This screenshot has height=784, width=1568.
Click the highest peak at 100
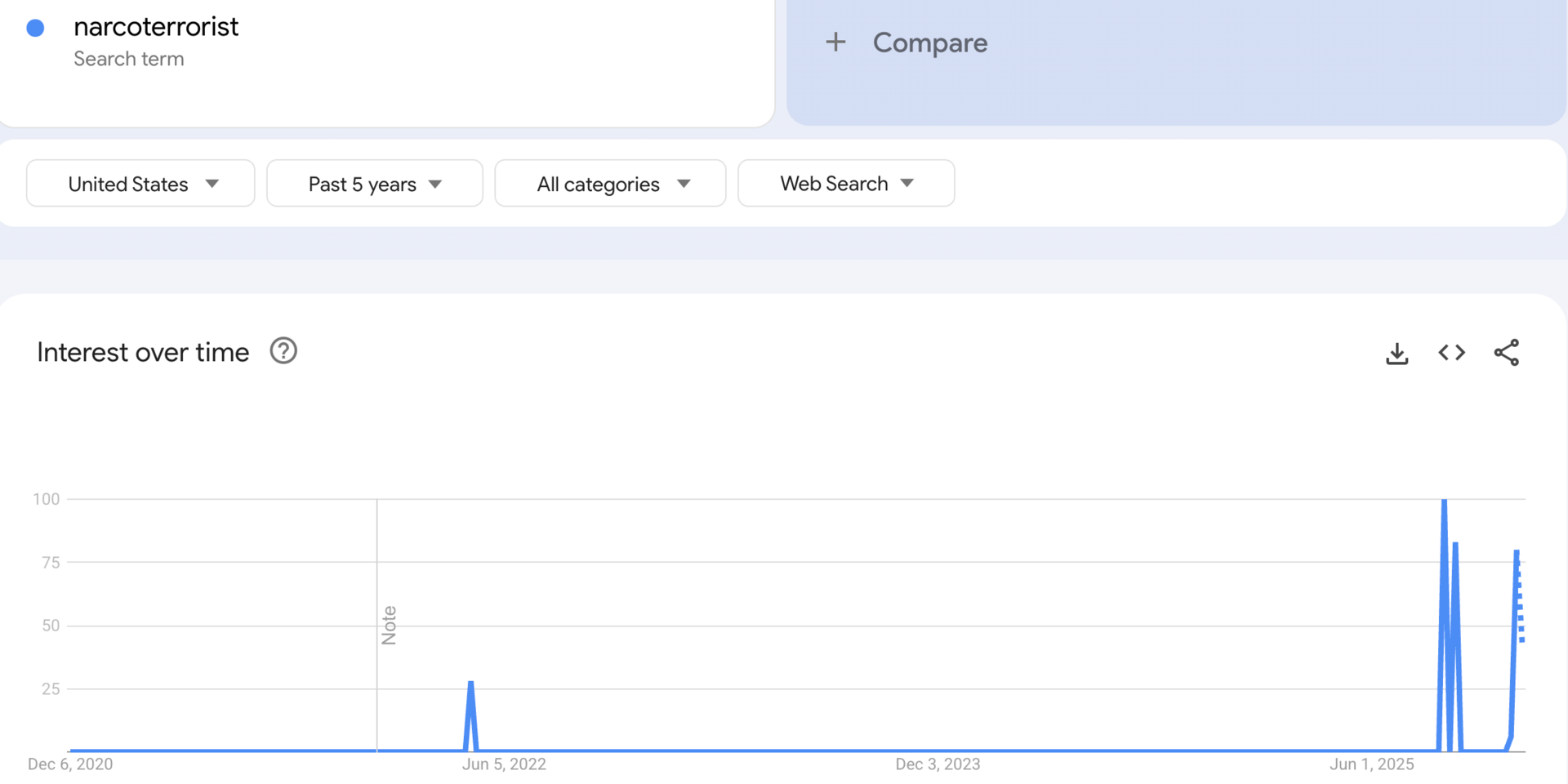(x=1444, y=501)
